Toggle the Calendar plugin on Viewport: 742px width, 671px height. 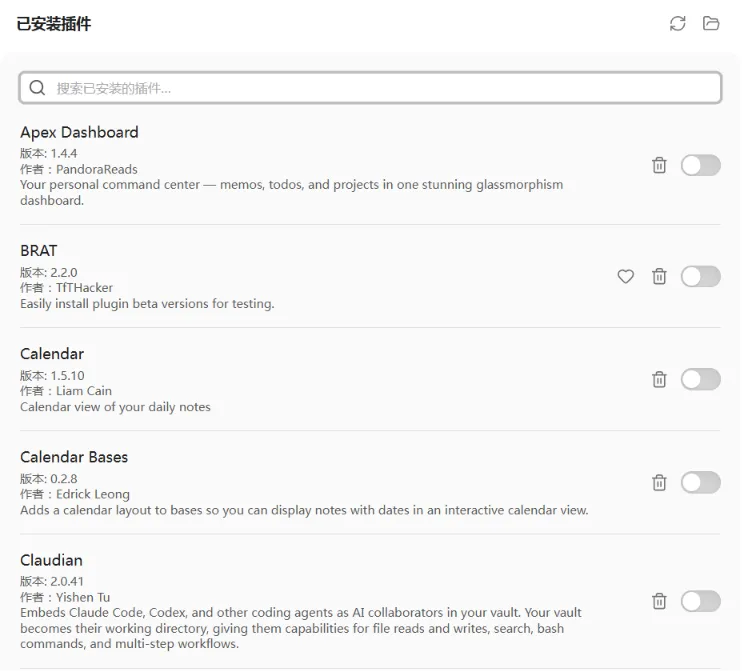(x=701, y=380)
